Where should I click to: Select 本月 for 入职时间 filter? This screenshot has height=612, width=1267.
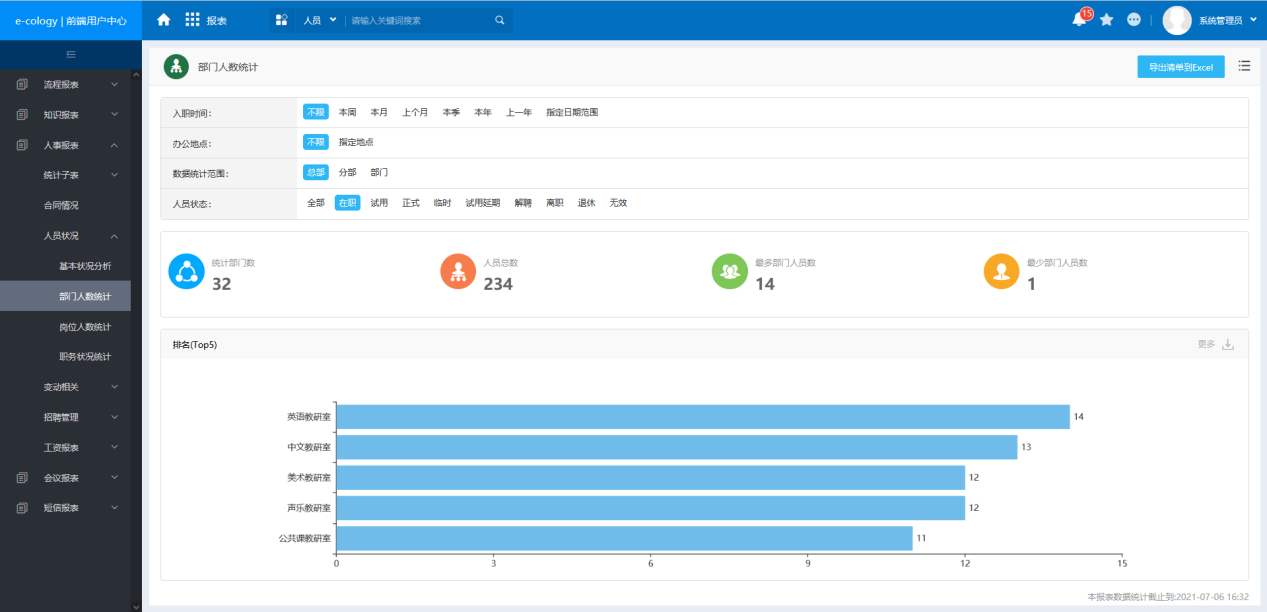(379, 113)
